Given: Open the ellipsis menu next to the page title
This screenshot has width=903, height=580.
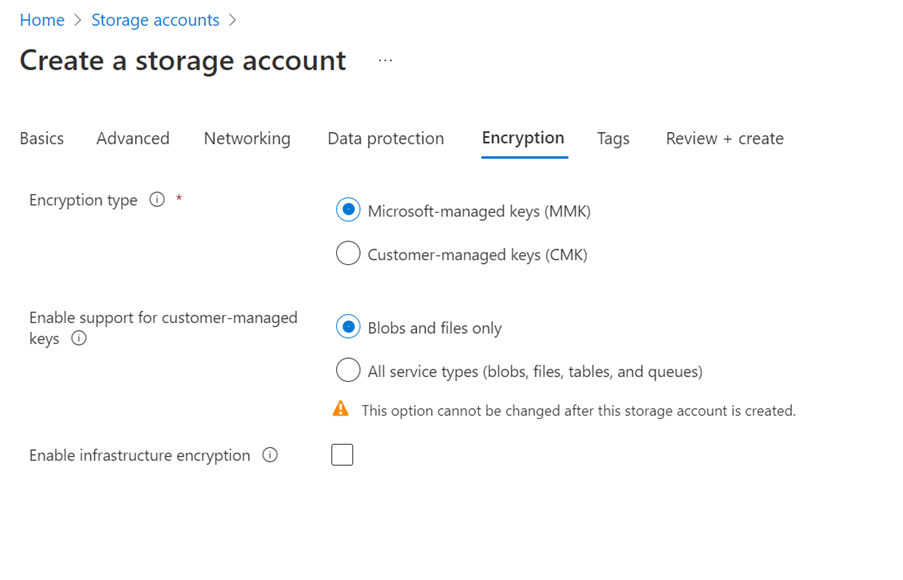Looking at the screenshot, I should (385, 60).
